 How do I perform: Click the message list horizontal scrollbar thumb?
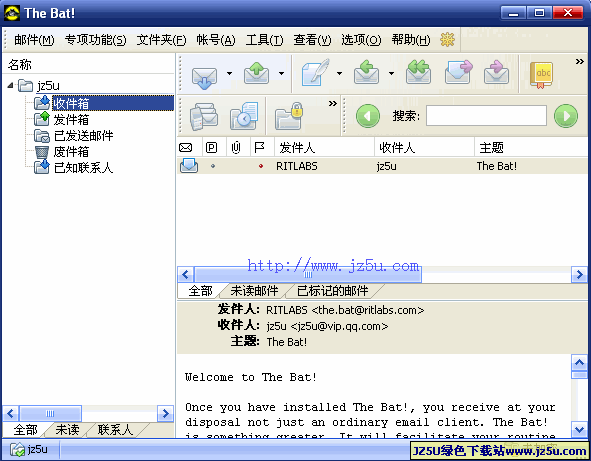coord(308,274)
